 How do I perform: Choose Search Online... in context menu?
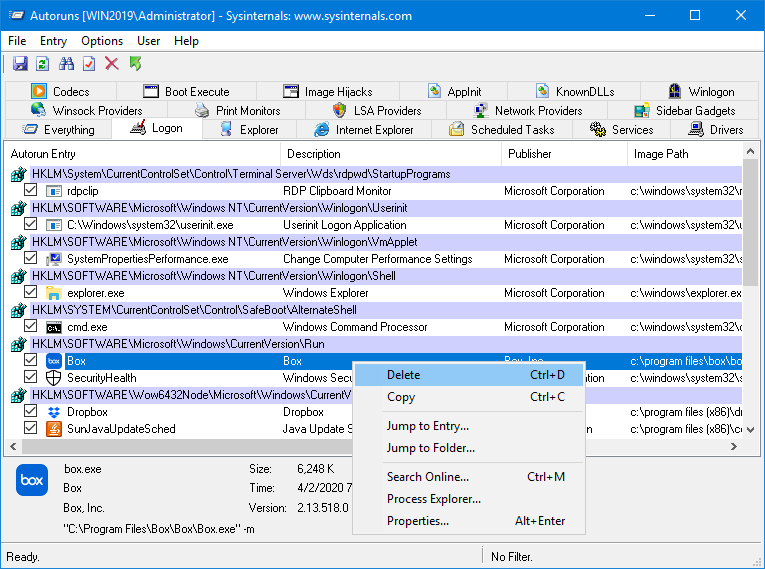469,477
